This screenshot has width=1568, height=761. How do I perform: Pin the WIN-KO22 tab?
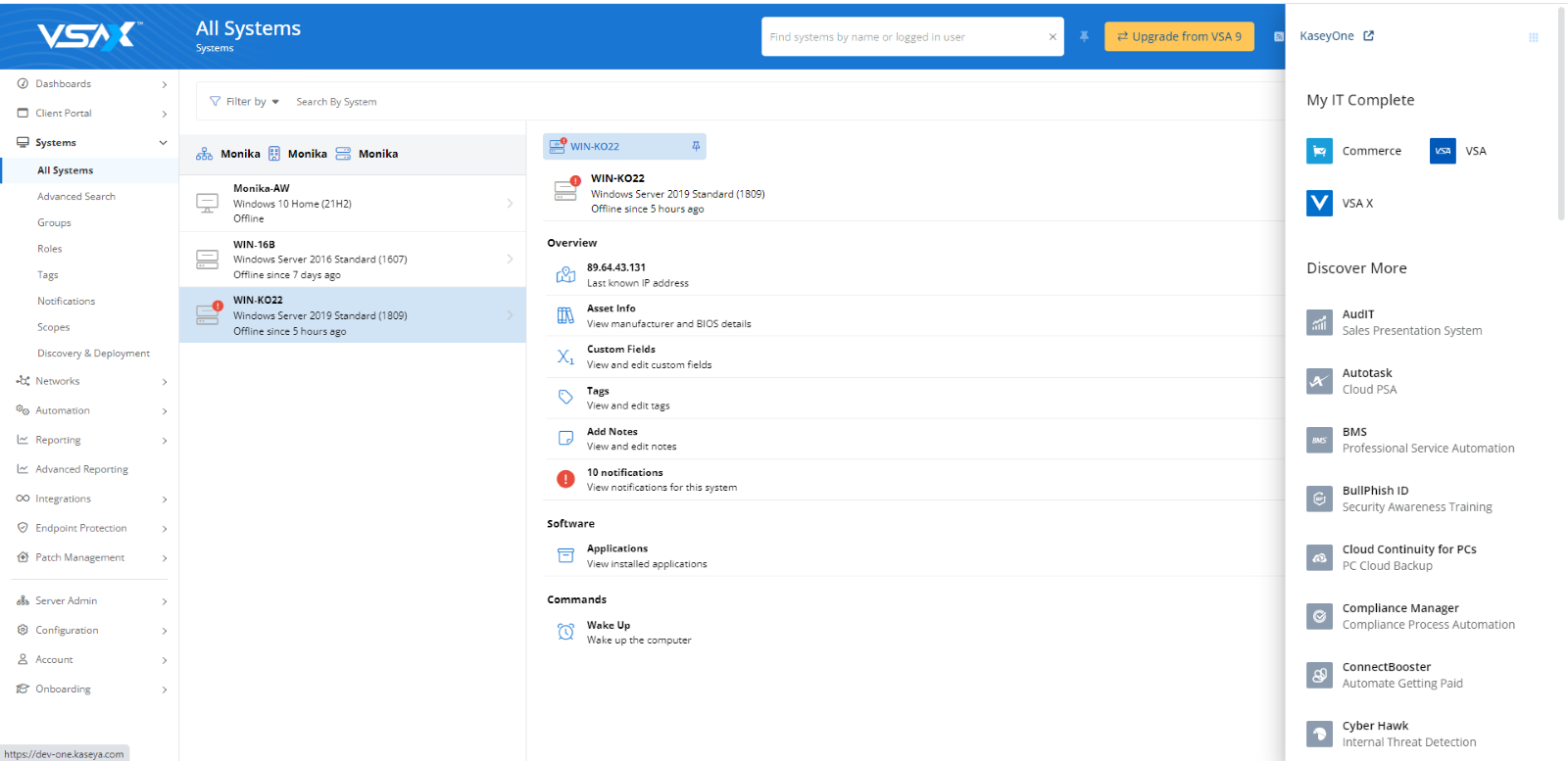pyautogui.click(x=696, y=146)
